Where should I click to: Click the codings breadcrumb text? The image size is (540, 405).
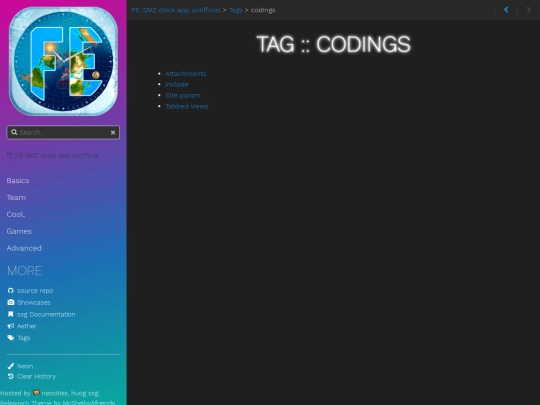tap(263, 10)
